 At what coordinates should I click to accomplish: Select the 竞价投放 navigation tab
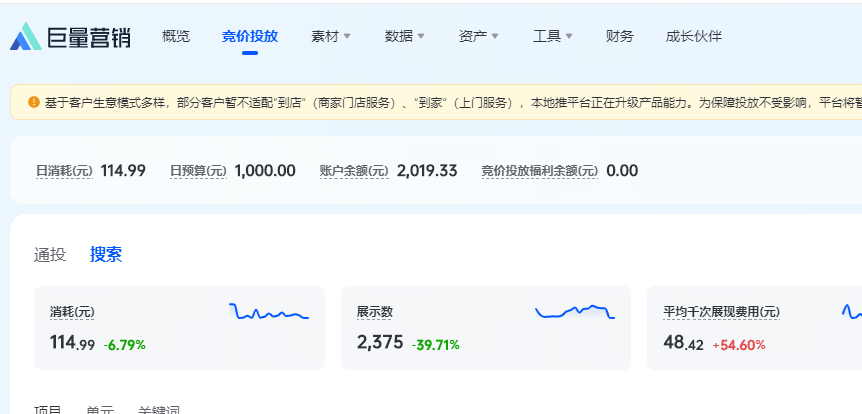coord(250,36)
